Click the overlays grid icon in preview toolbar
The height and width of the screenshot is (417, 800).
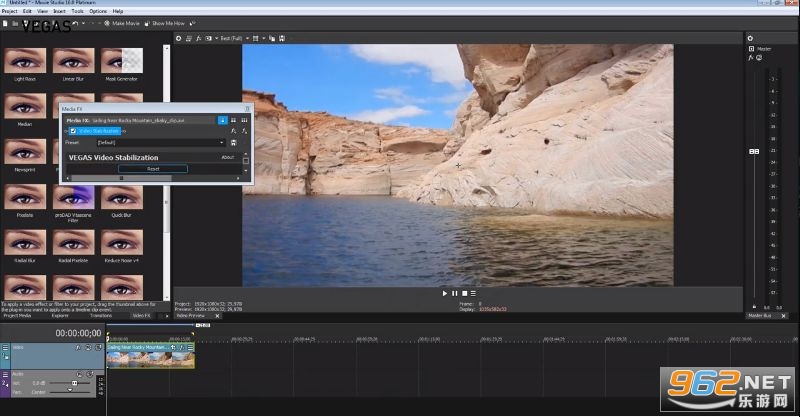(256, 38)
